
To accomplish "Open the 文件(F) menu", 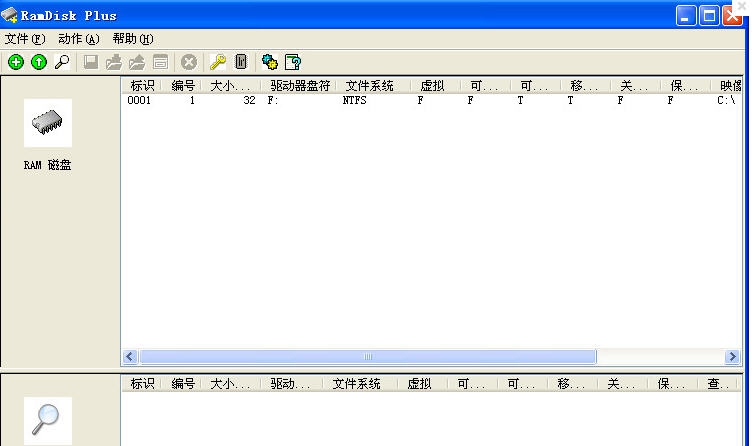I will (x=25, y=39).
